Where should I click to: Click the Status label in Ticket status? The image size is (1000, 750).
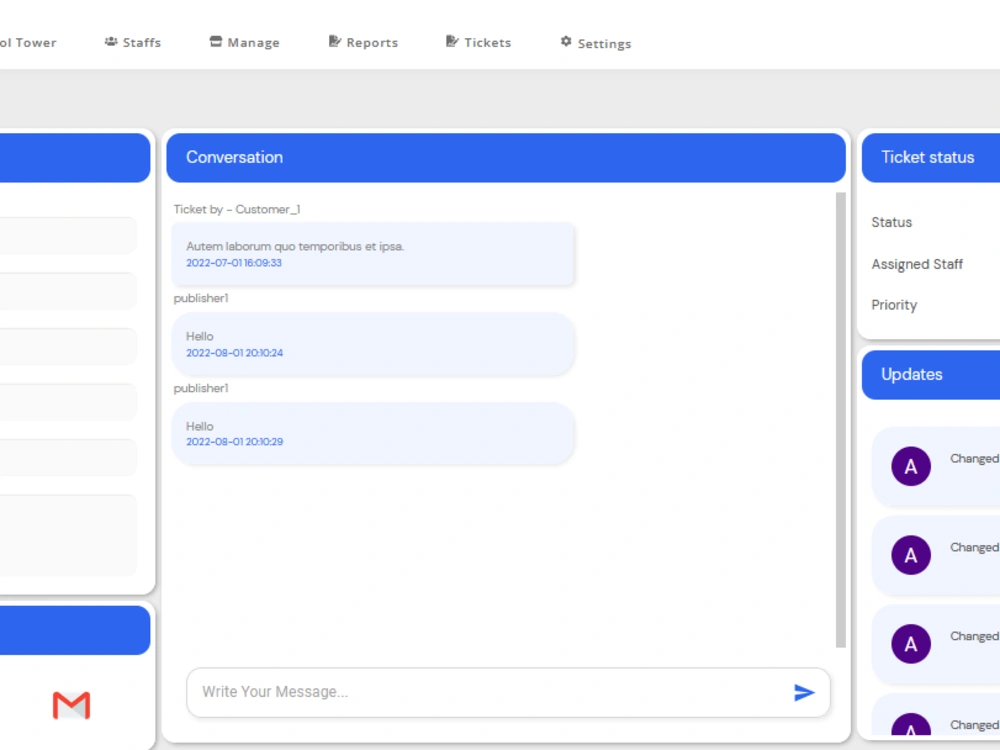892,222
